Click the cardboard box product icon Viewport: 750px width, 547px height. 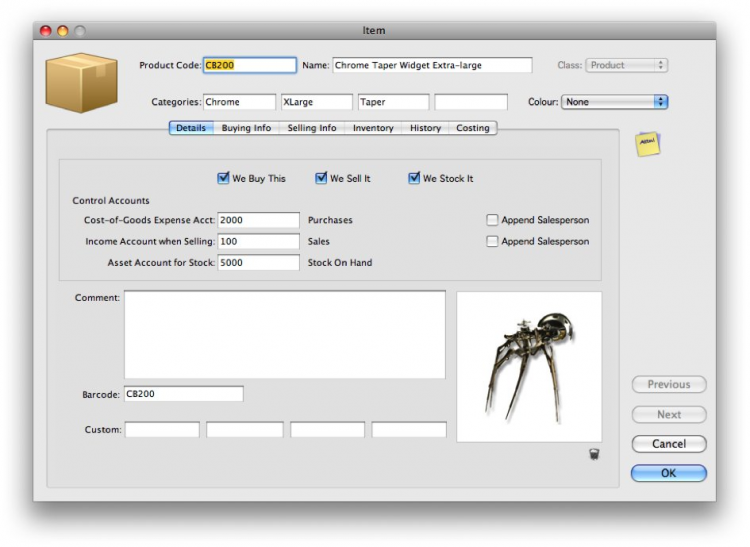pos(81,82)
